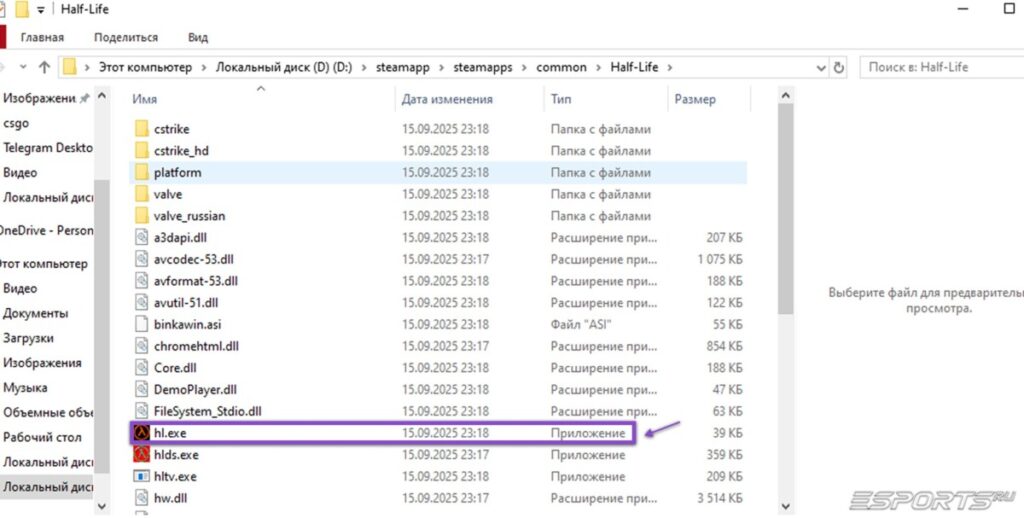
Task: Select the hw.dll file icon
Action: pos(142,498)
